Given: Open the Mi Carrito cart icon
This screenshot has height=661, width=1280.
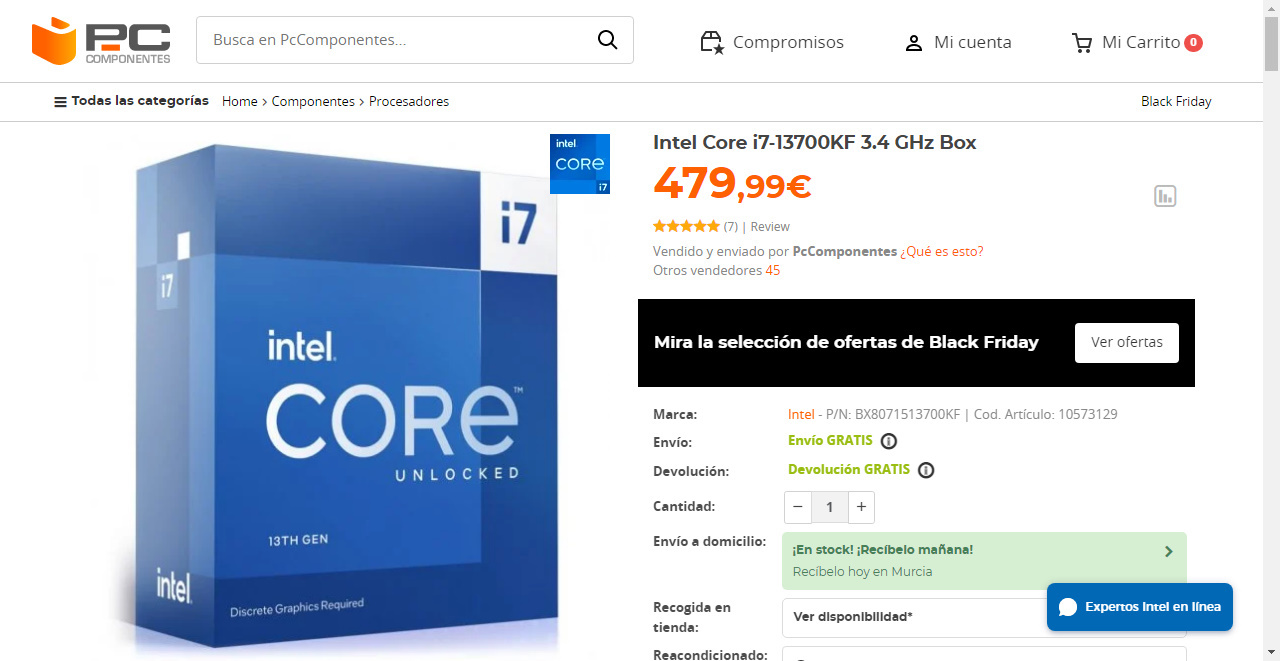Looking at the screenshot, I should click(1082, 43).
